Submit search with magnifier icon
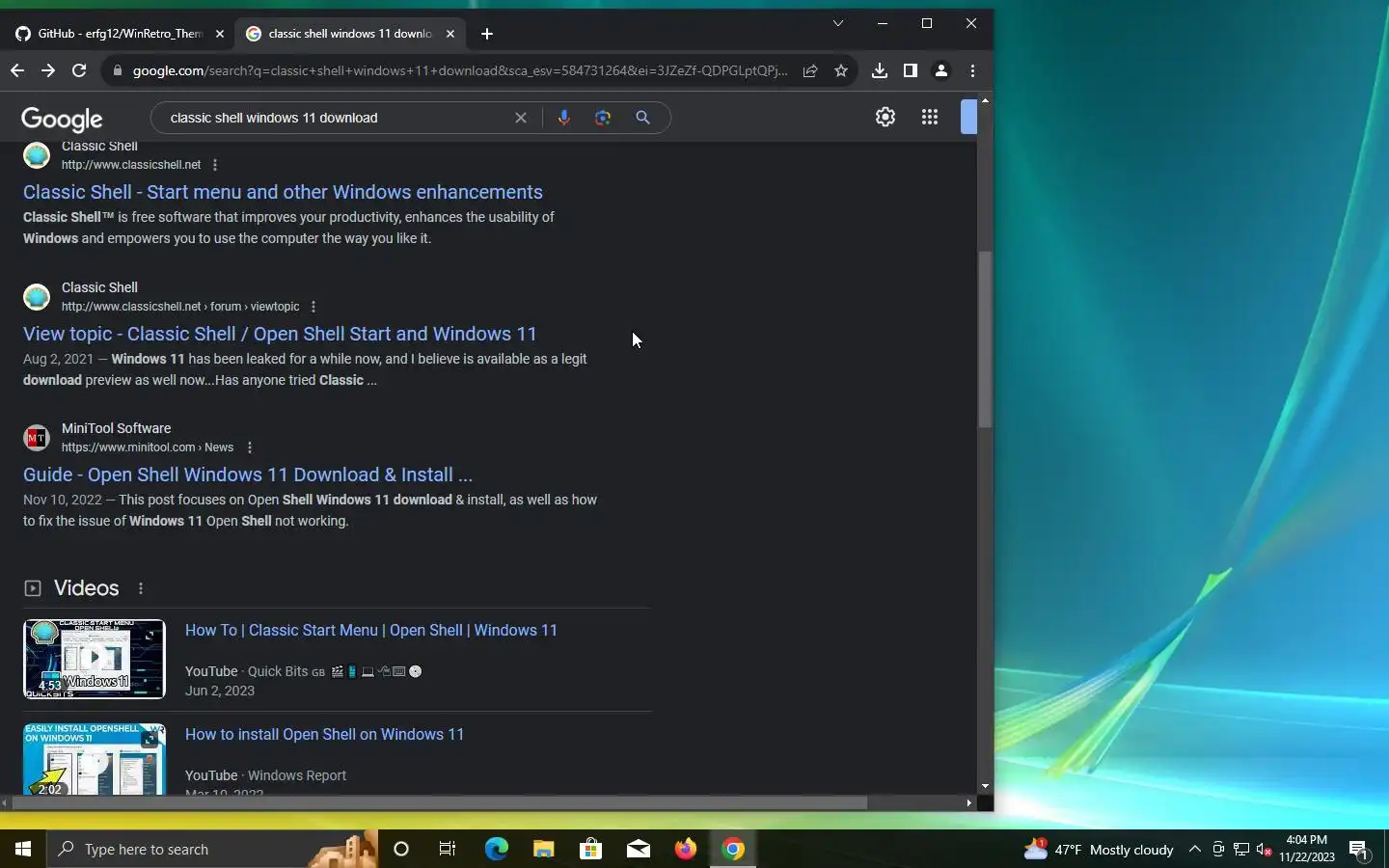Screen dimensions: 1389x868 click(x=642, y=118)
